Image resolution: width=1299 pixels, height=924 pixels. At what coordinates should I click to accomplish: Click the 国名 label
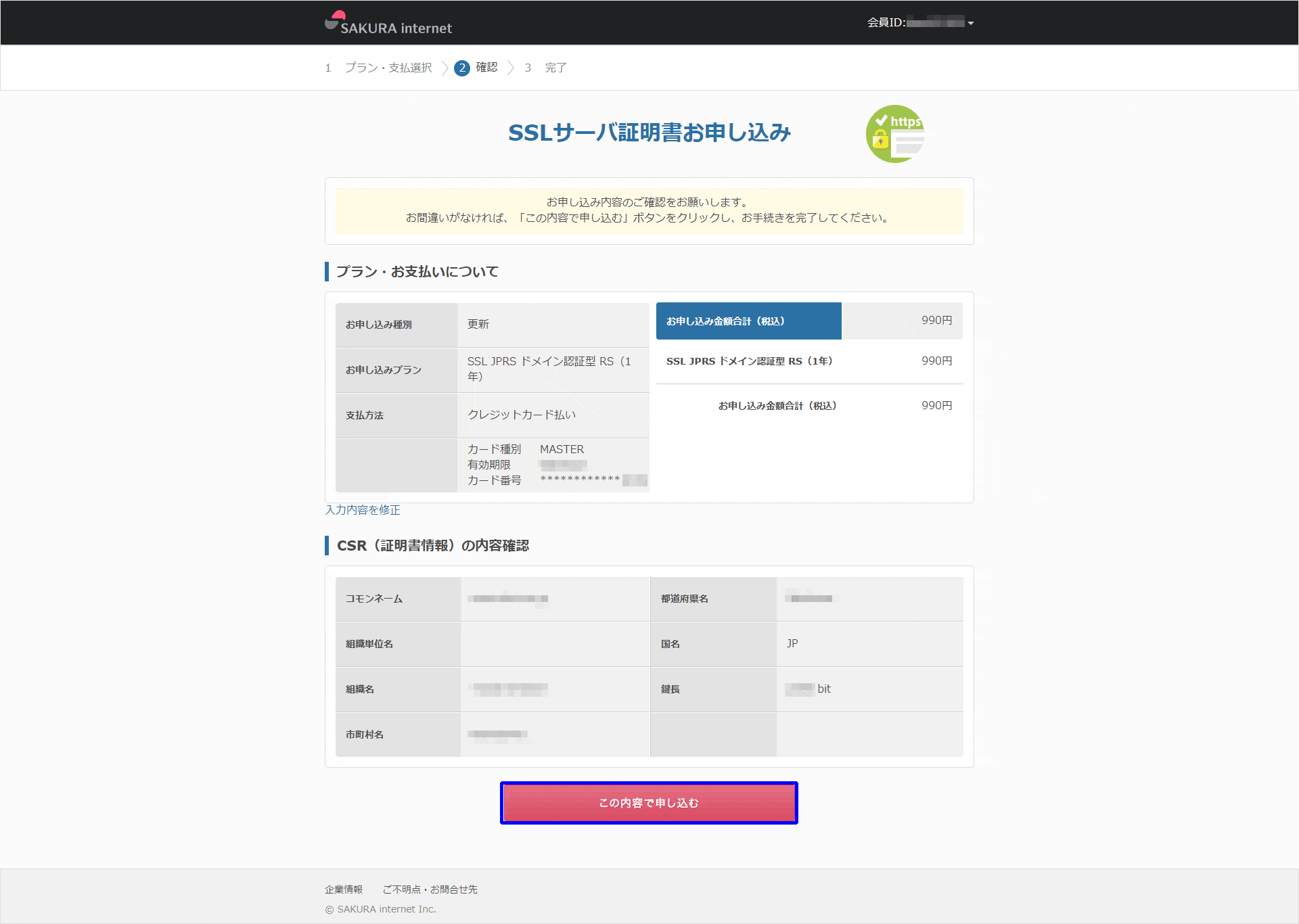[x=670, y=644]
